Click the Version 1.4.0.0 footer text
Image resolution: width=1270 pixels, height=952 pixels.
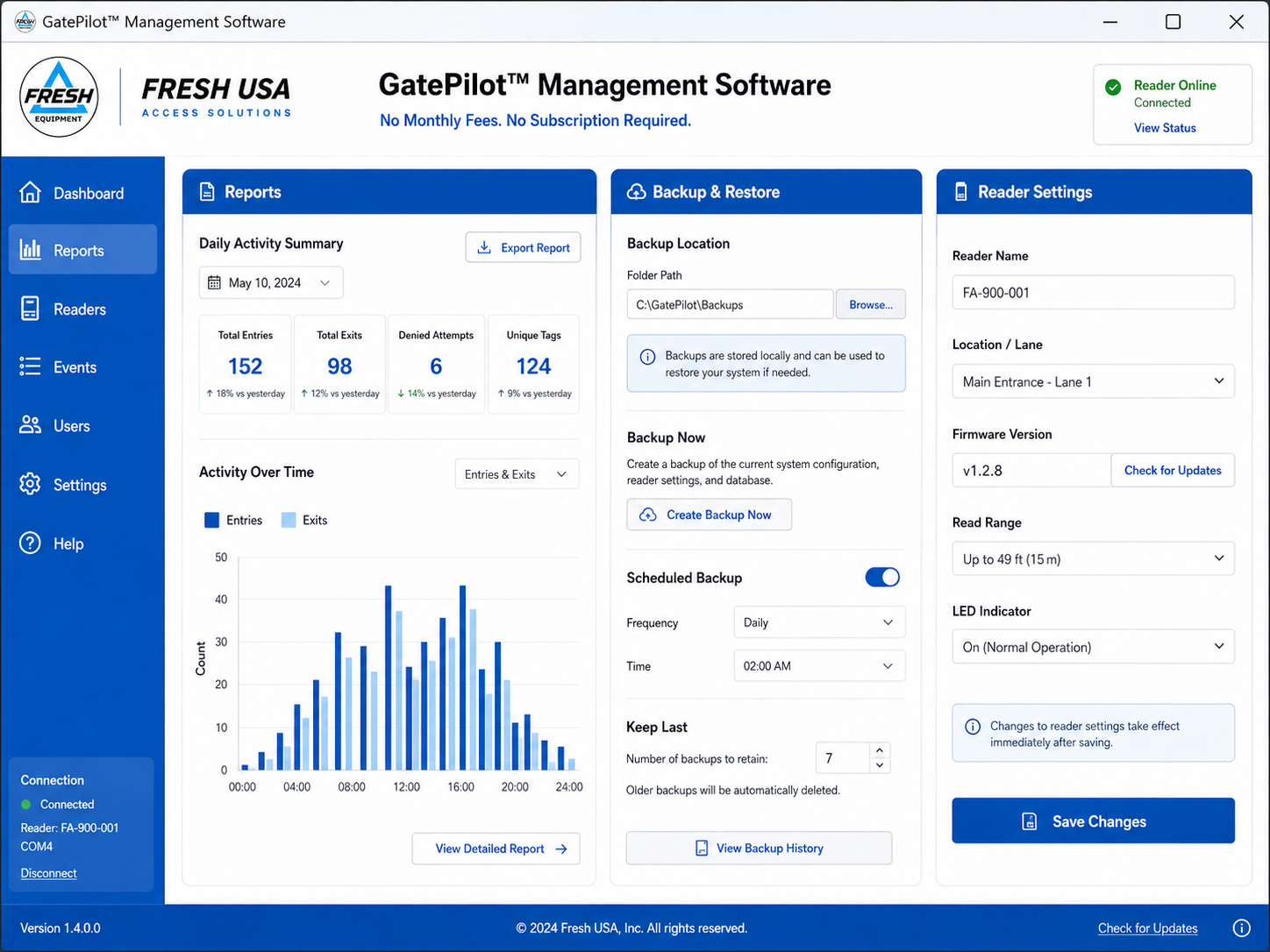pyautogui.click(x=61, y=928)
